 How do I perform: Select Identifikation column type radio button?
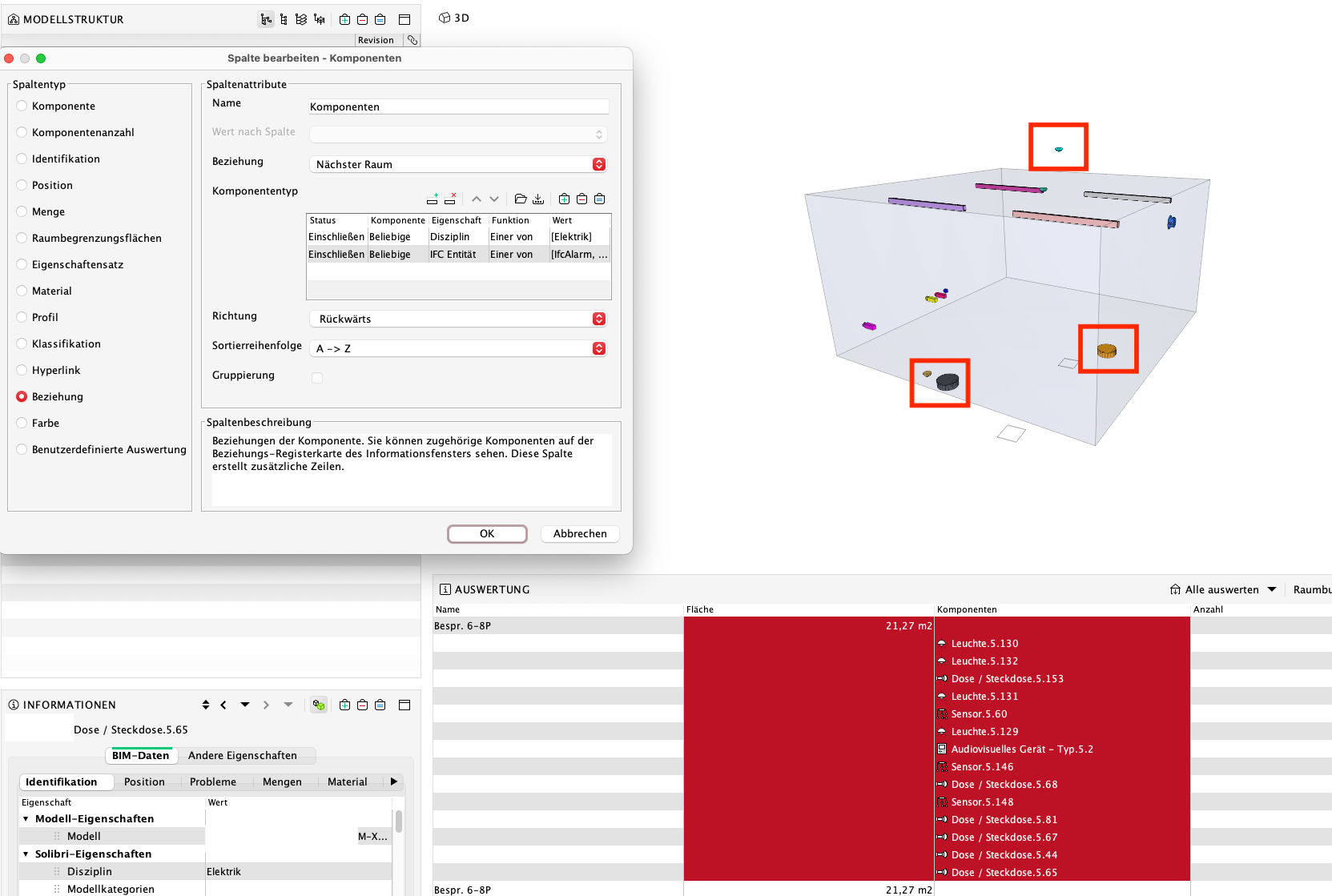pyautogui.click(x=22, y=159)
